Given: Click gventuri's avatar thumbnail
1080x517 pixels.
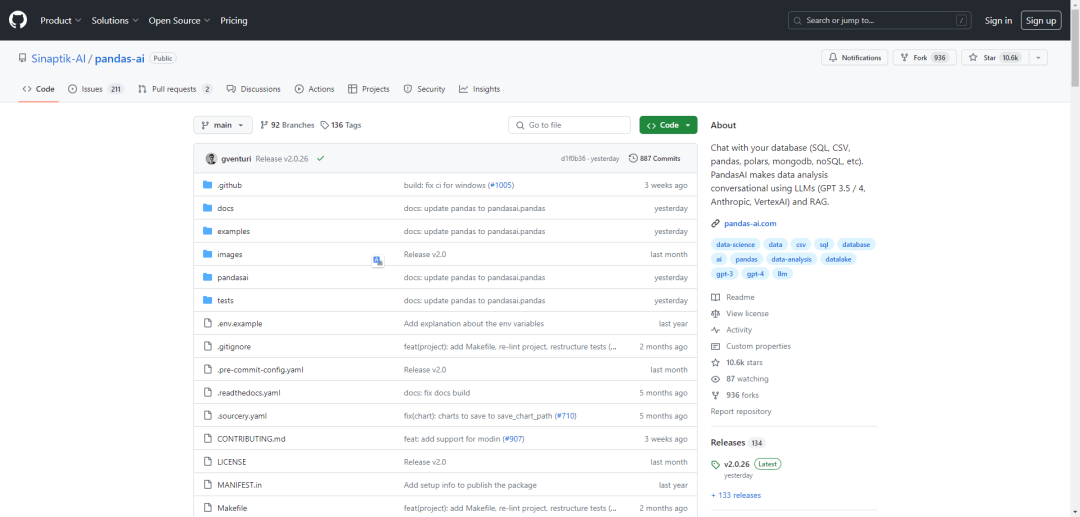Looking at the screenshot, I should tap(211, 158).
